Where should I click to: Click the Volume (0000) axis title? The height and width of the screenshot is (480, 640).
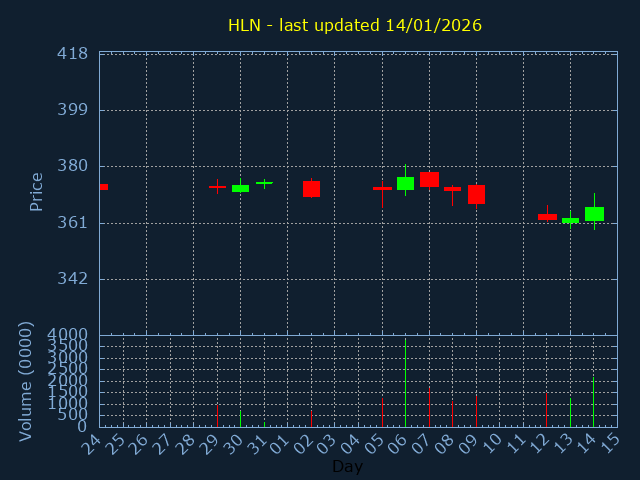click(x=26, y=381)
